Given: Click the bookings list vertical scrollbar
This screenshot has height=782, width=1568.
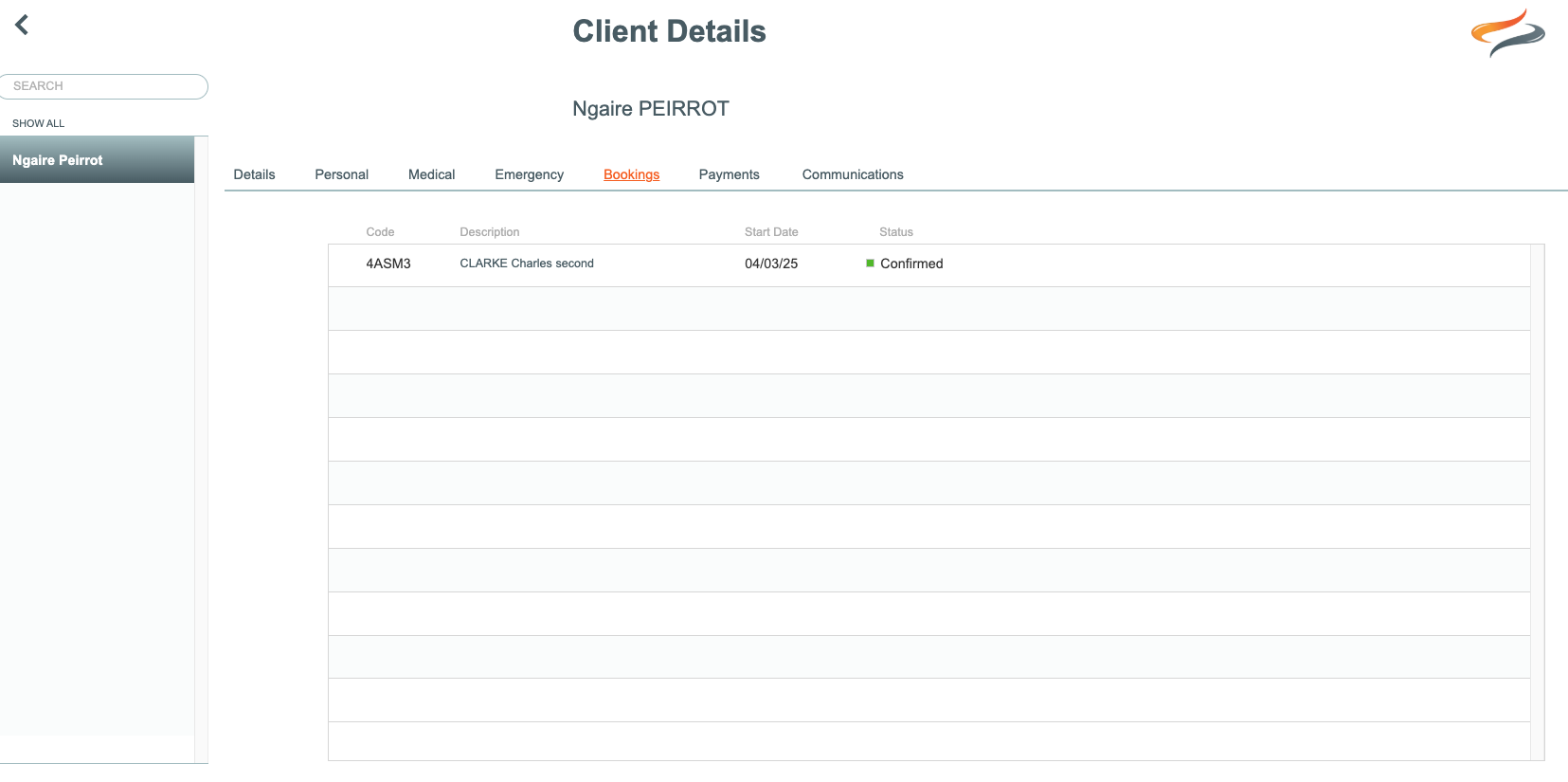Looking at the screenshot, I should [1538, 502].
